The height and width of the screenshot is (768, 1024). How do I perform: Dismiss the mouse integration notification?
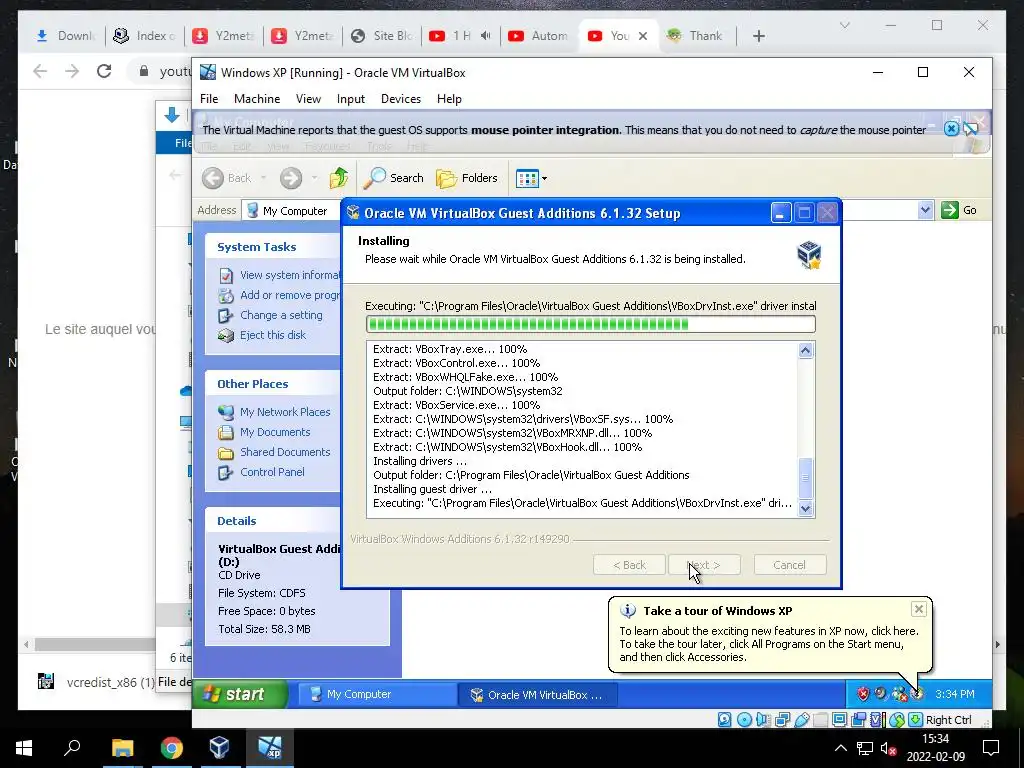tap(952, 129)
